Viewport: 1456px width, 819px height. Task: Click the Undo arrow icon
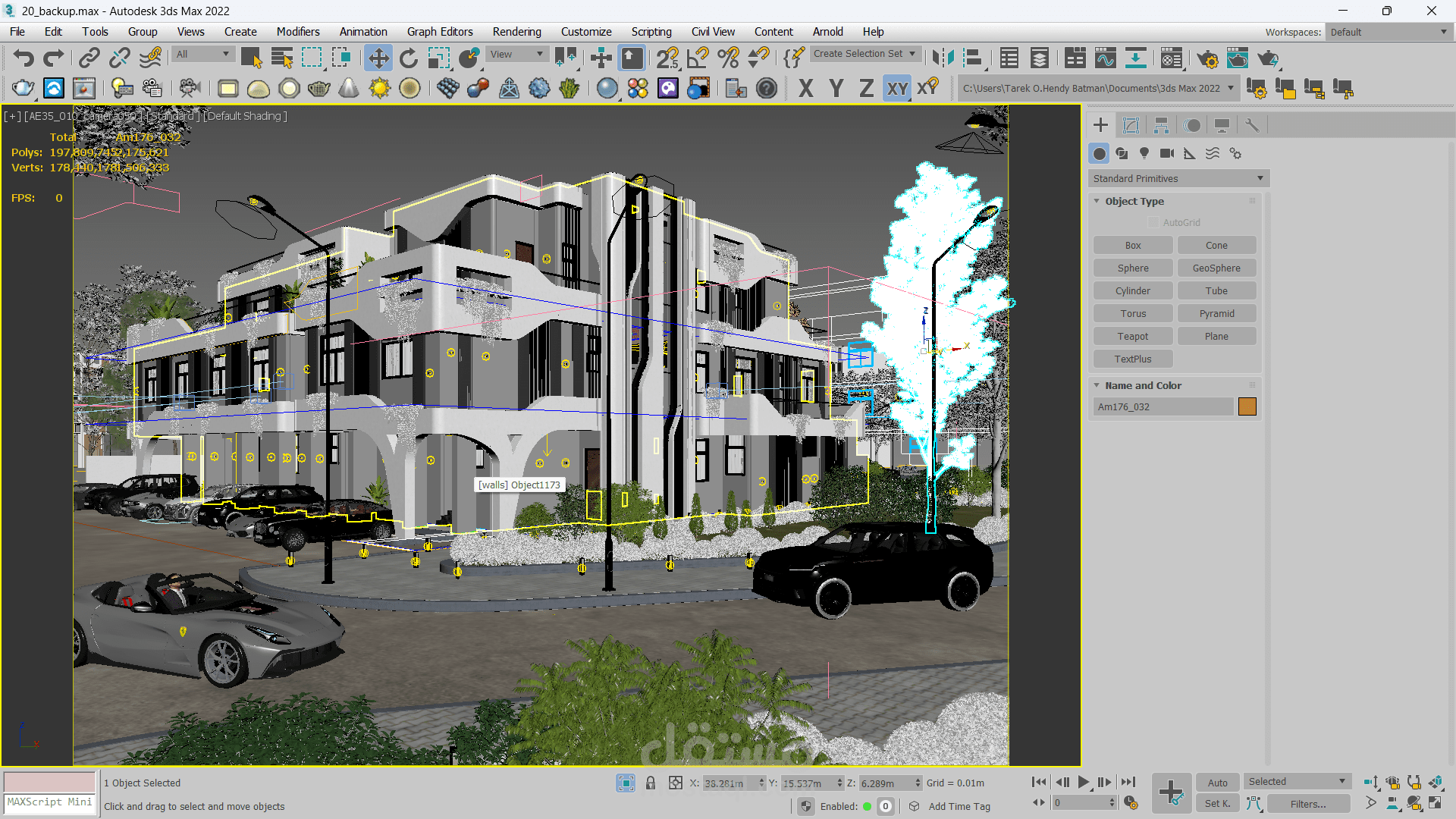pyautogui.click(x=24, y=58)
